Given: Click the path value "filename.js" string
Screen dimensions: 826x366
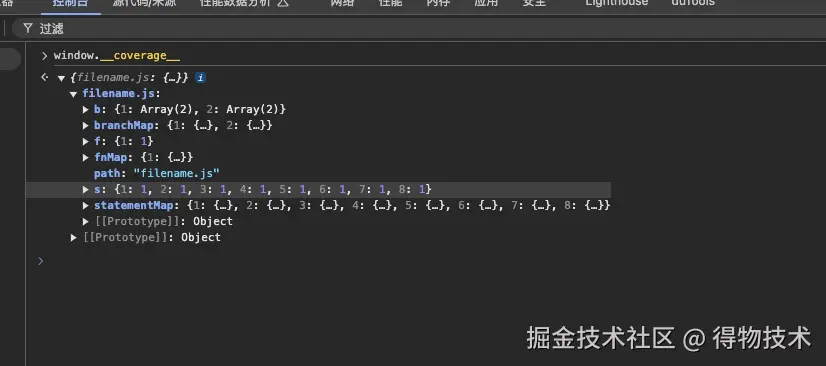Looking at the screenshot, I should (x=176, y=173).
